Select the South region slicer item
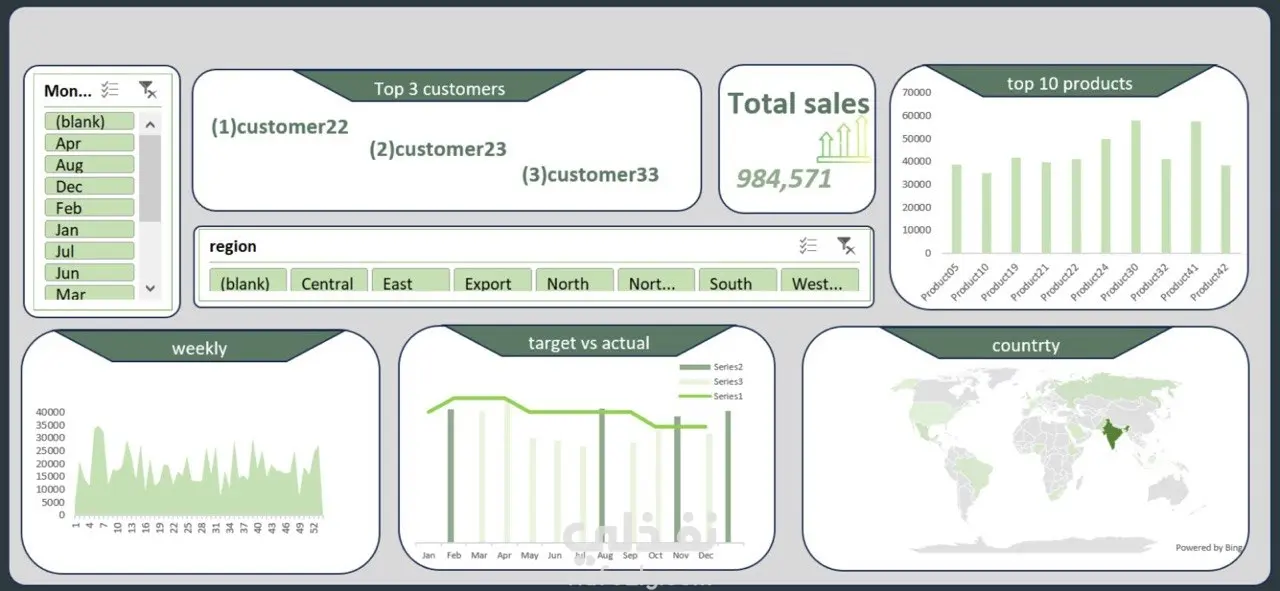 (738, 280)
